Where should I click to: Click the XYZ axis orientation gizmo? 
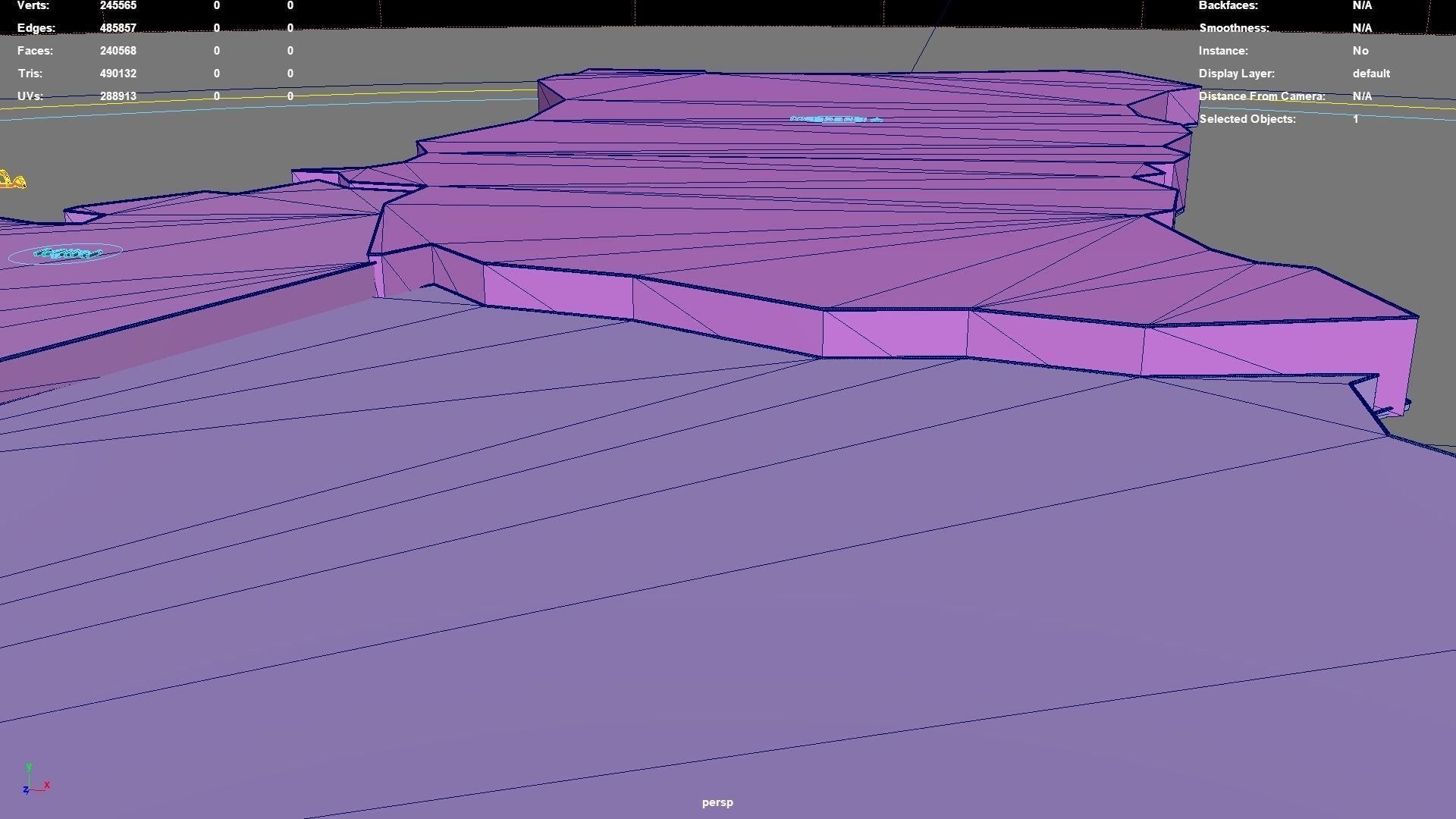[35, 781]
